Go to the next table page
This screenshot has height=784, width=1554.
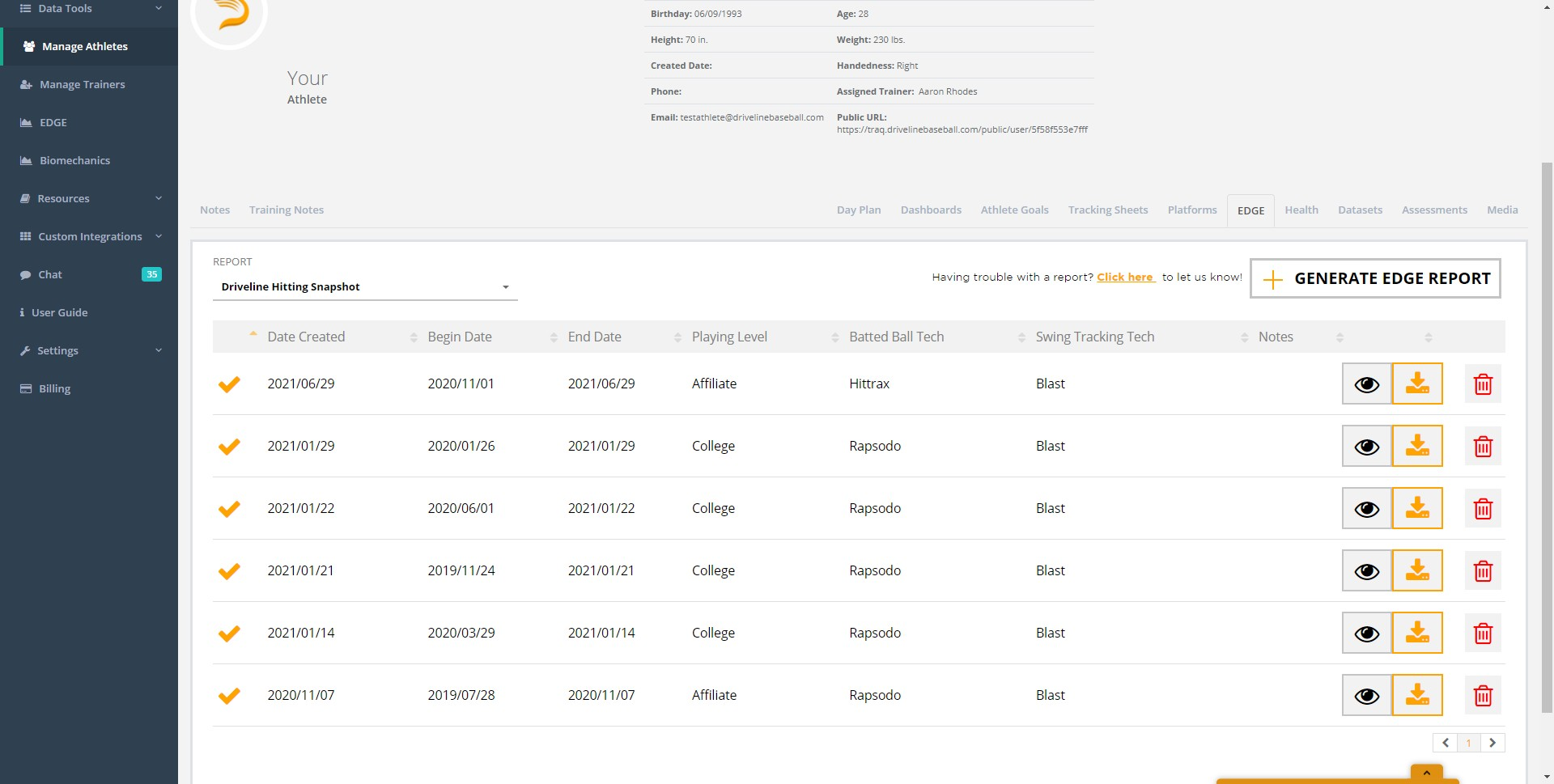tap(1492, 743)
